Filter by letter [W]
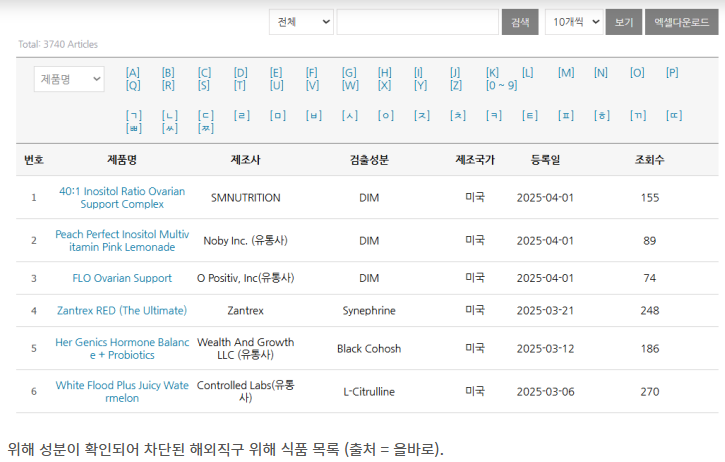 tap(350, 86)
